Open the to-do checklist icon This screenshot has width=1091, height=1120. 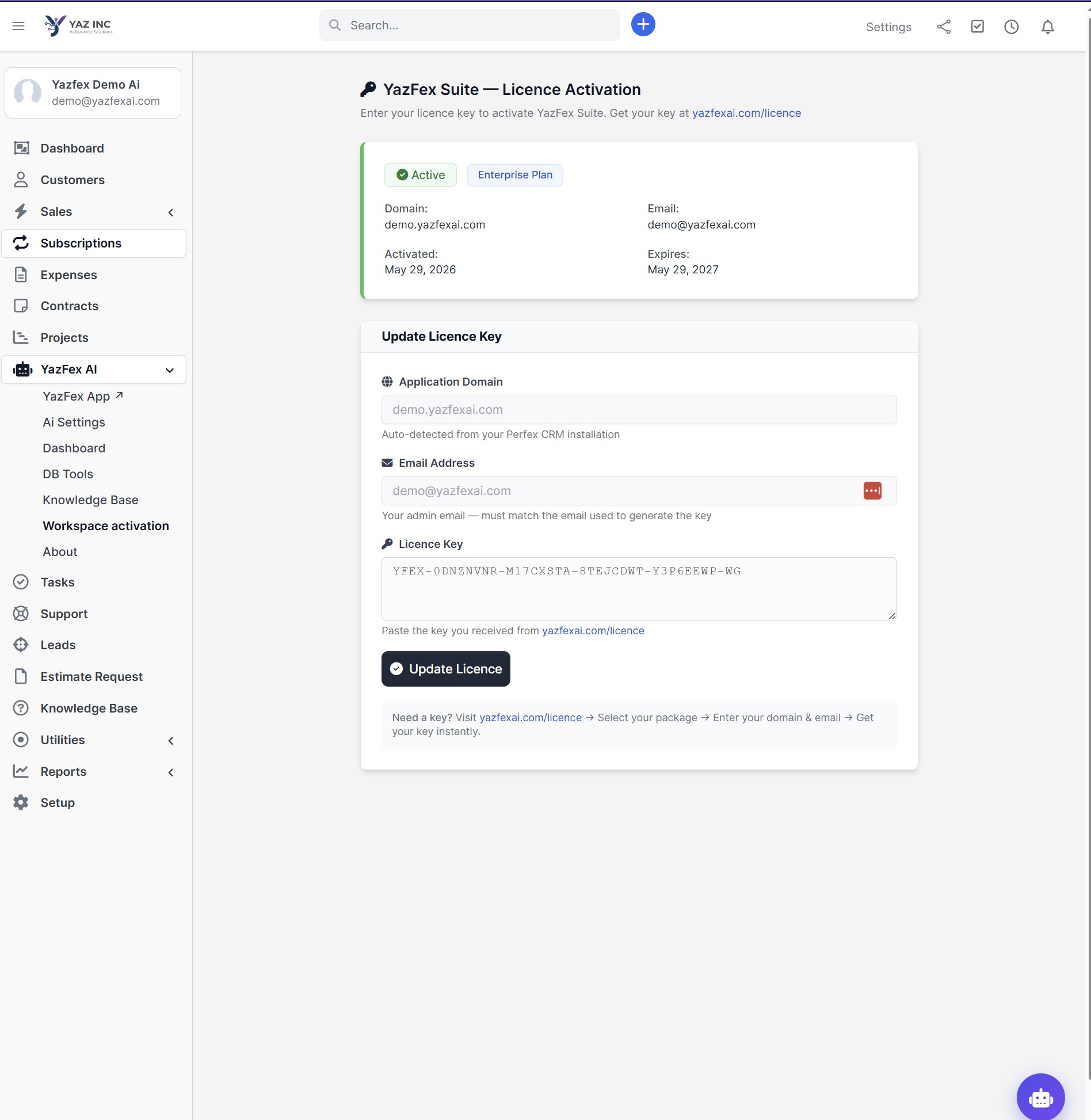point(977,26)
